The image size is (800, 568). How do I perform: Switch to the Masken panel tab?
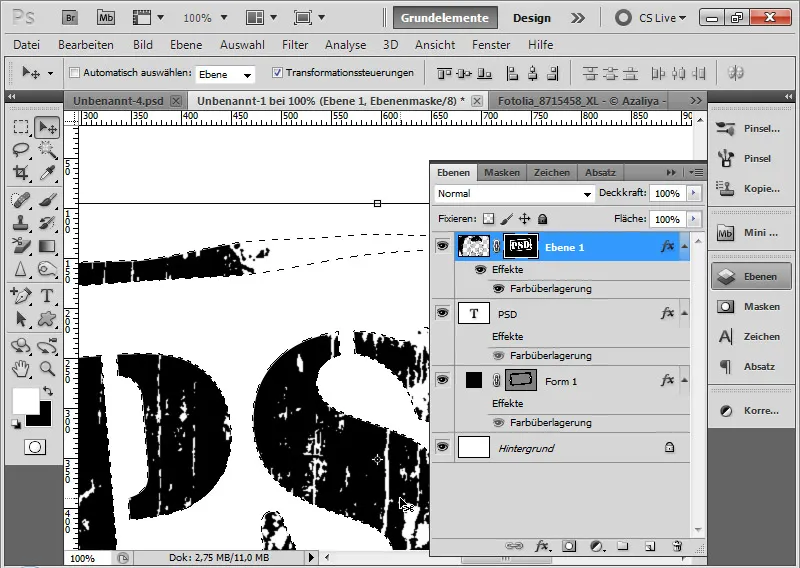click(x=502, y=172)
